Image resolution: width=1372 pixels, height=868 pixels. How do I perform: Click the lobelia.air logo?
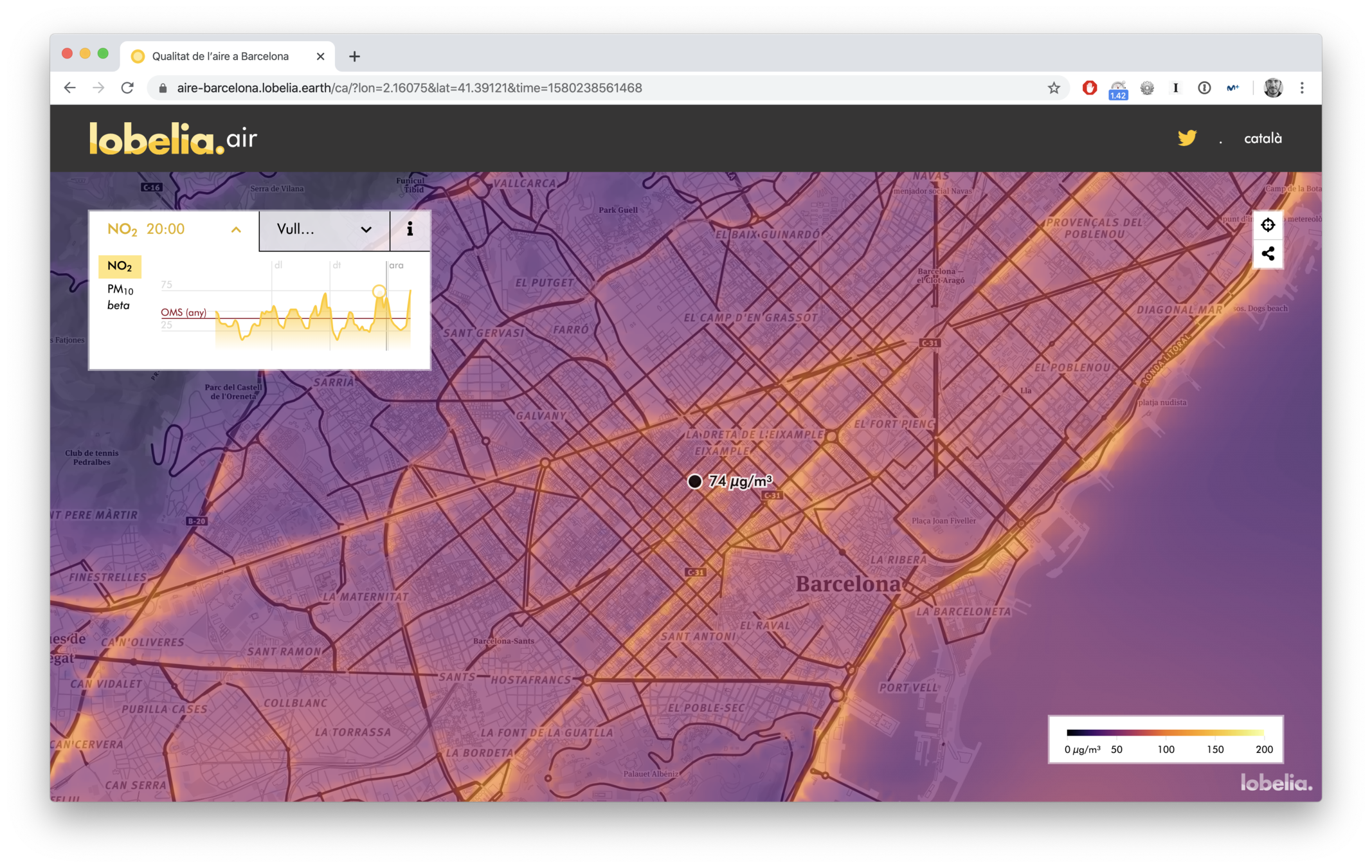click(x=173, y=138)
